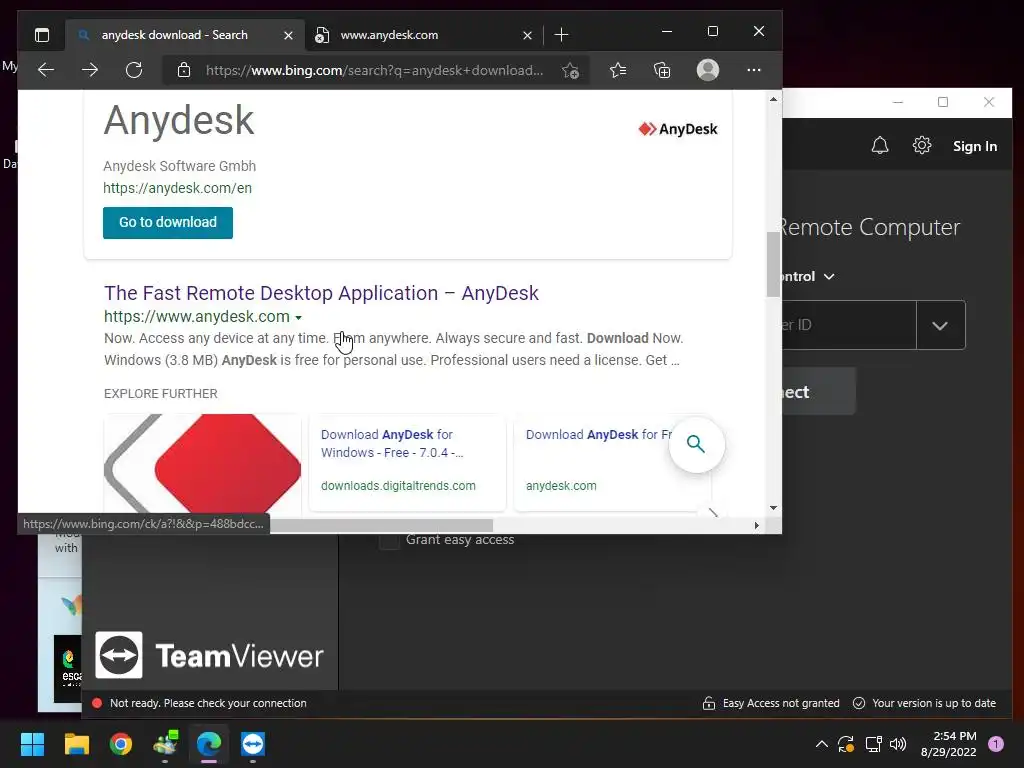Click the address bar URL field

point(374,71)
